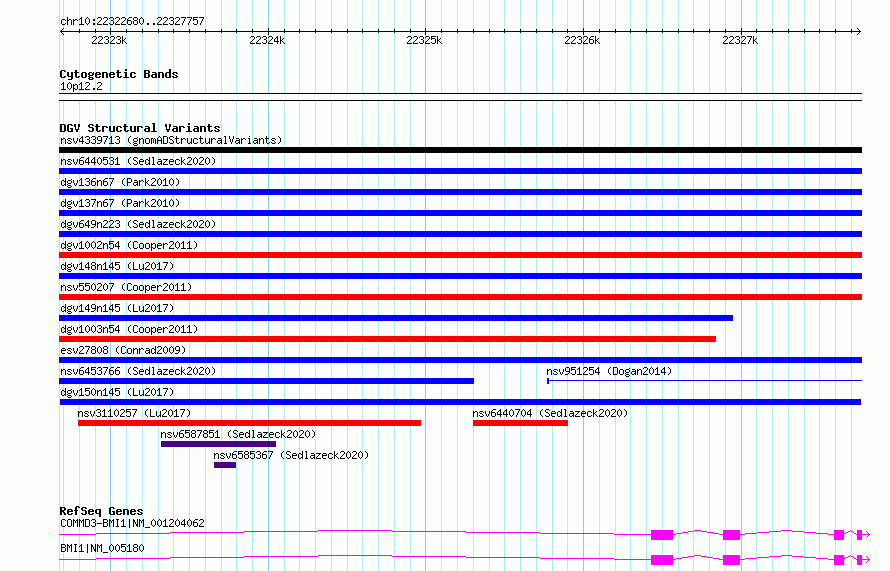Click the red dgv1003n54 (Cooper2011) bar

pos(387,339)
